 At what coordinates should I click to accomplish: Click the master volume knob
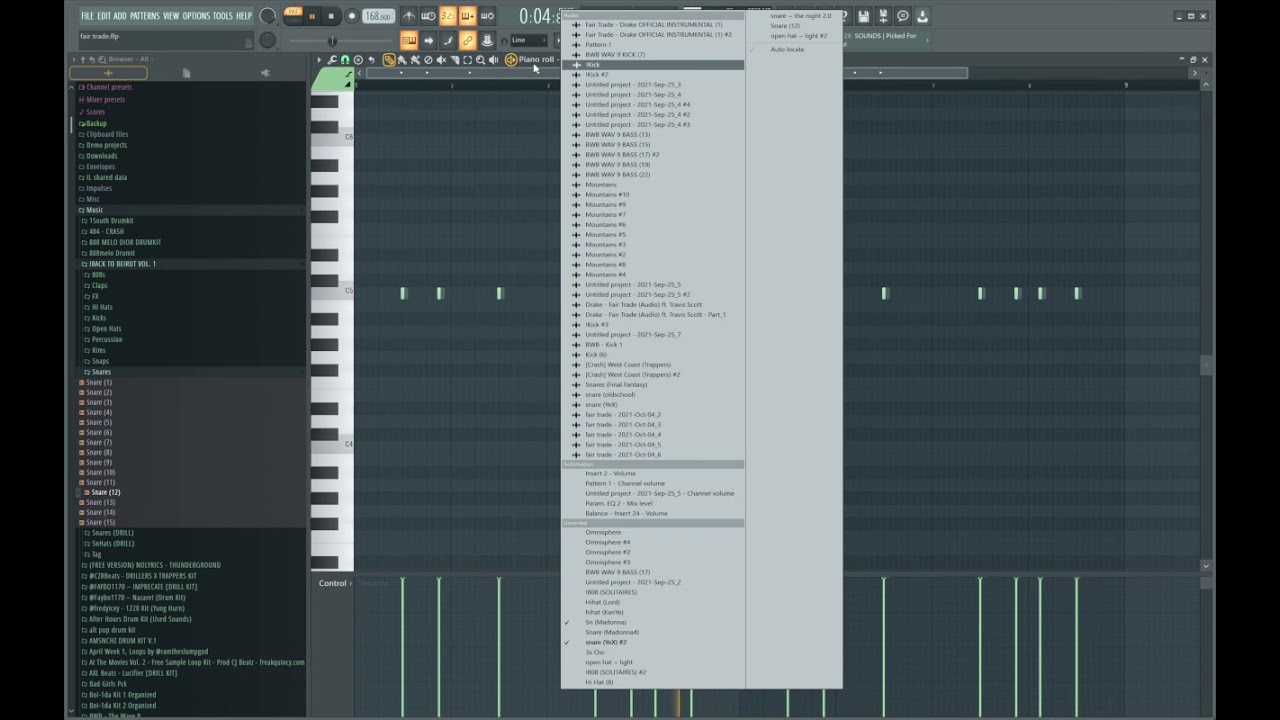268,16
